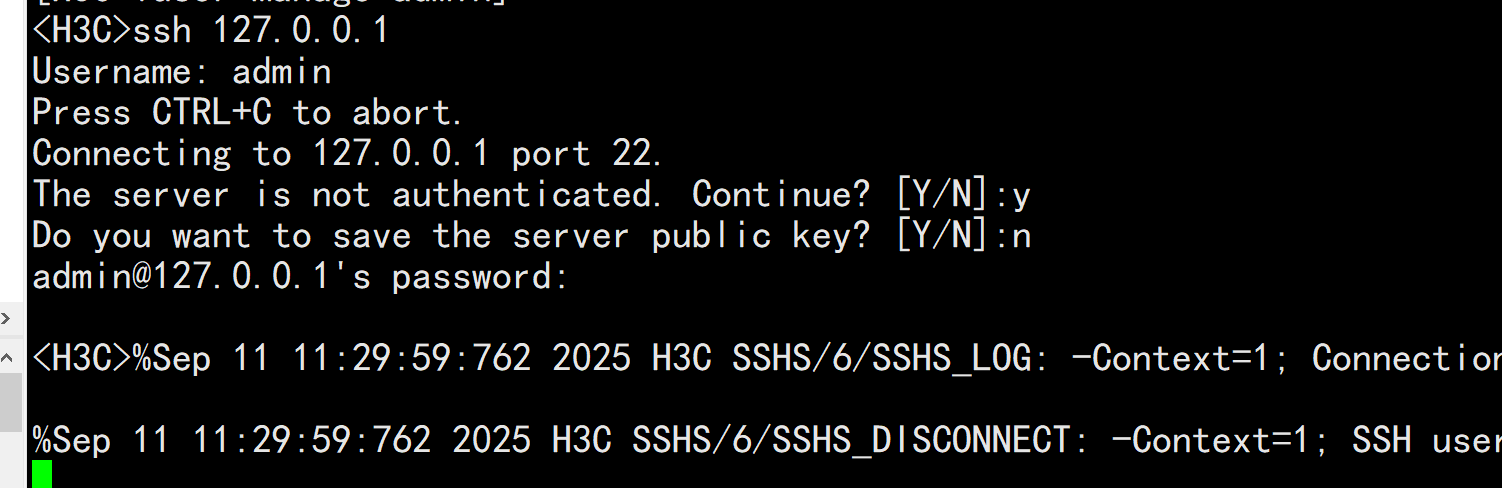
Task: Click the green terminal cursor block
Action: (42, 474)
